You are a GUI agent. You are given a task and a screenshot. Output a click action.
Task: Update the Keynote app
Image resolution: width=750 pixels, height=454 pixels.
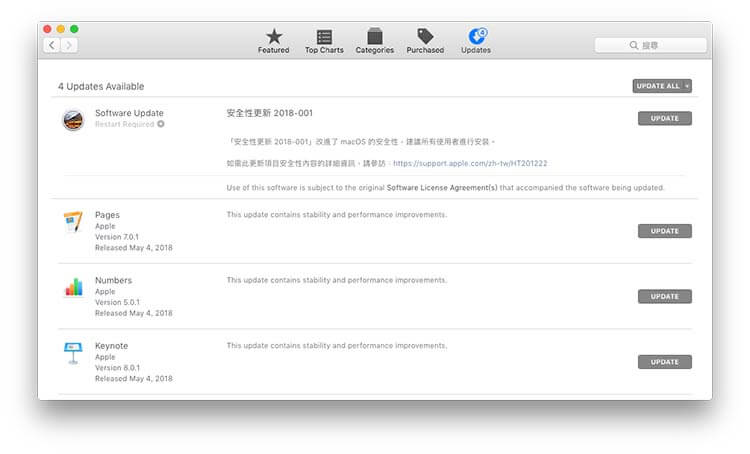(x=664, y=362)
